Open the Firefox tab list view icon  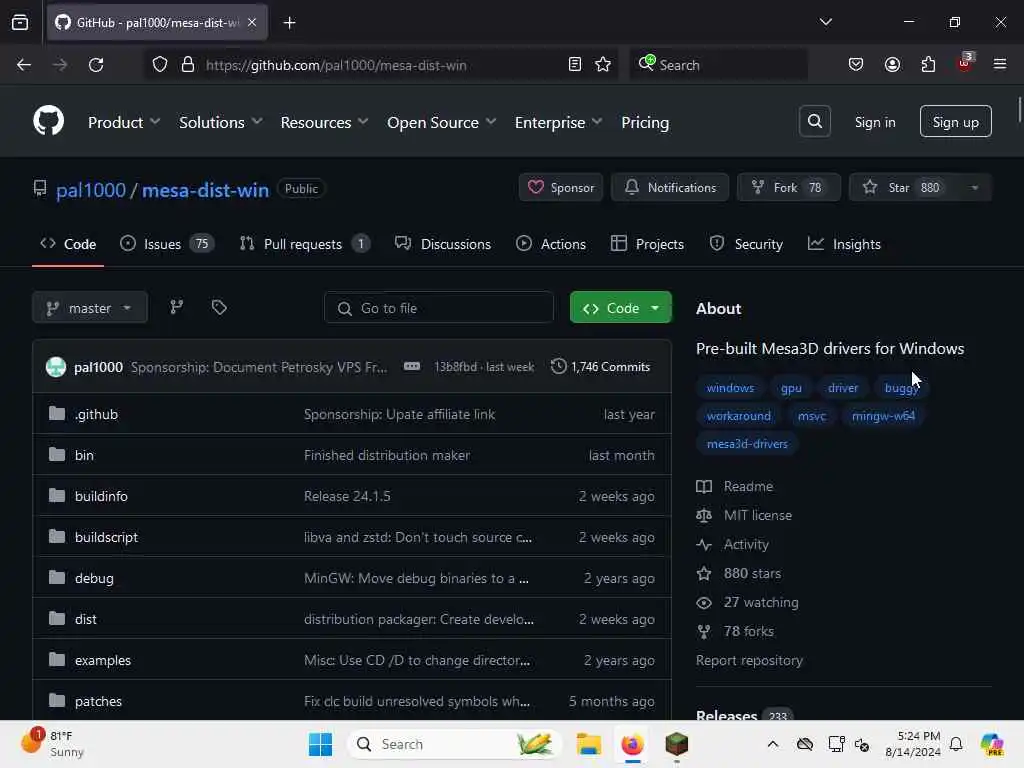click(20, 22)
